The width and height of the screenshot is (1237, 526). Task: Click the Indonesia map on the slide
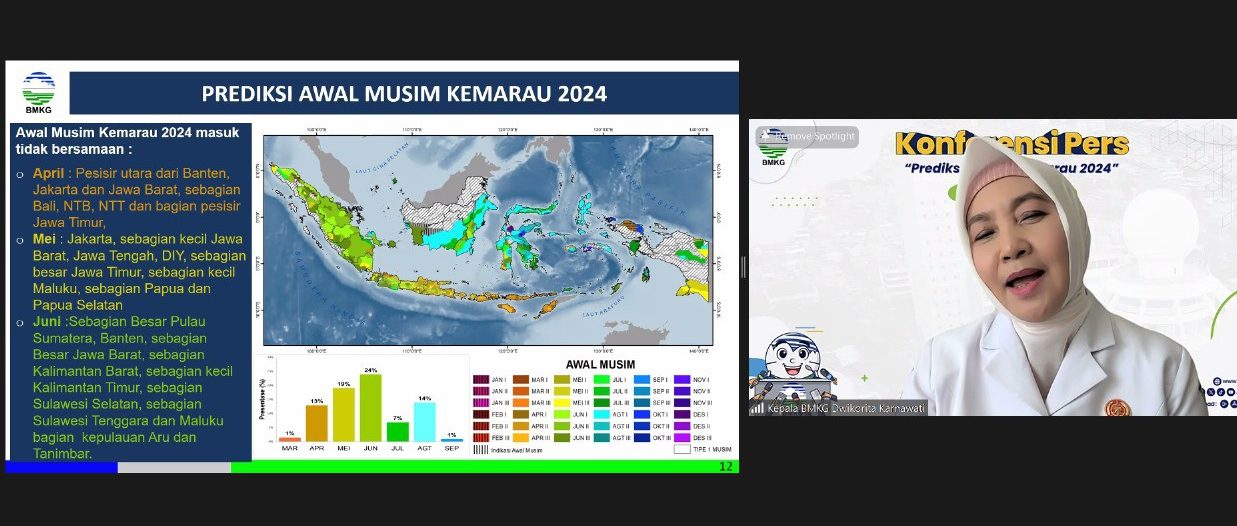pos(488,240)
